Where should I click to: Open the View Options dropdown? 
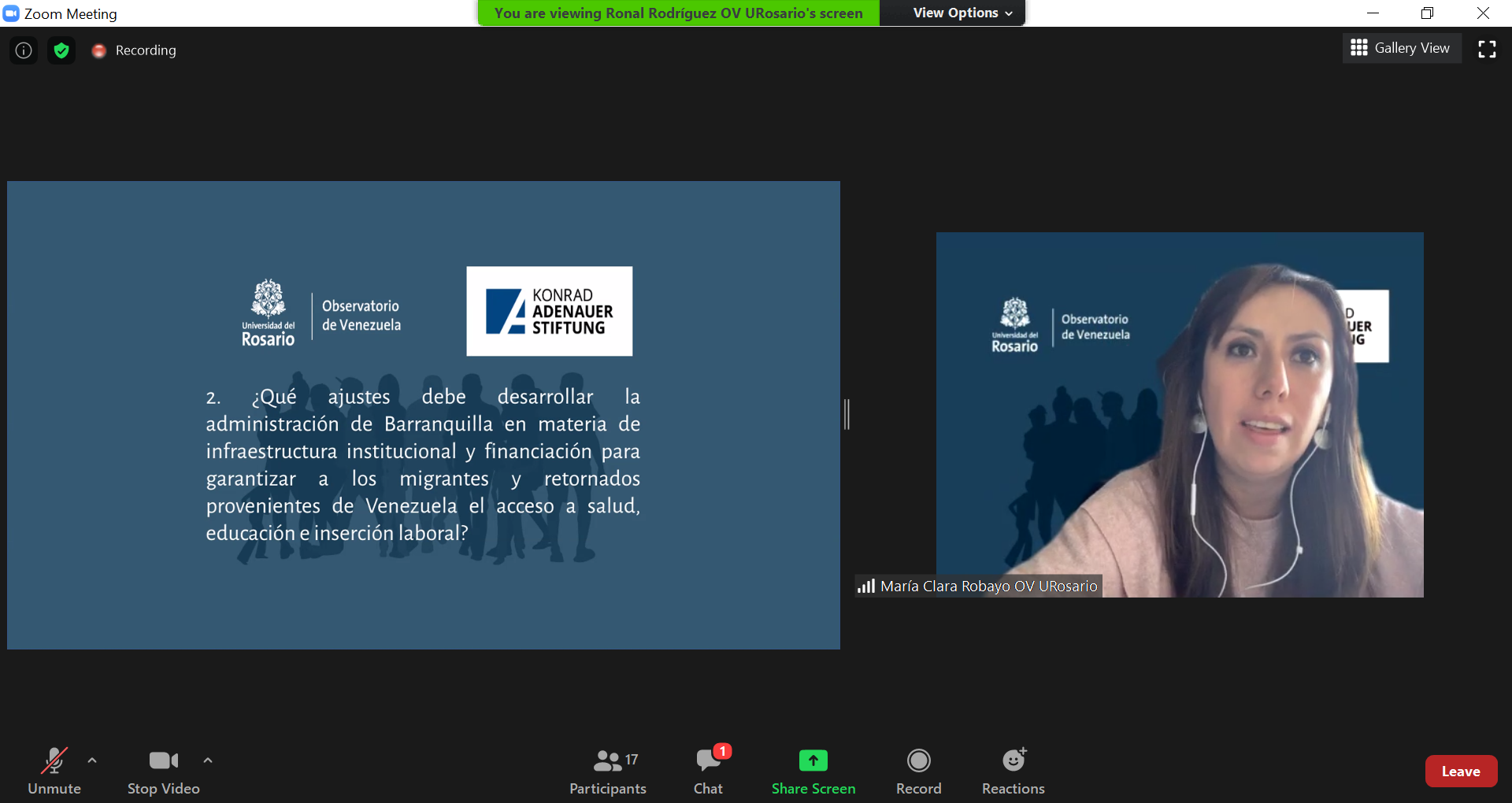click(962, 13)
